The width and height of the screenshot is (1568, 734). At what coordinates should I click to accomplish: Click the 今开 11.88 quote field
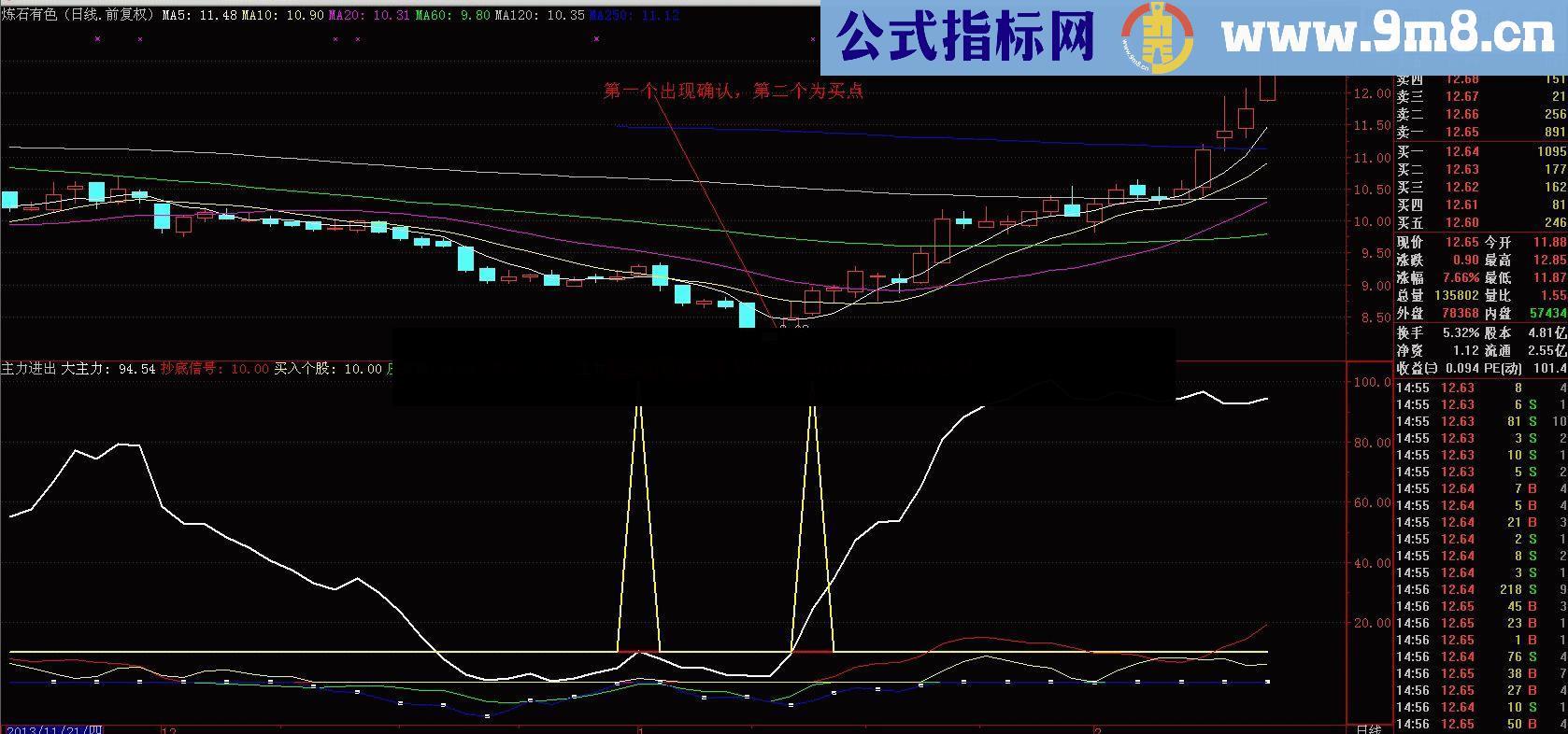click(1526, 242)
